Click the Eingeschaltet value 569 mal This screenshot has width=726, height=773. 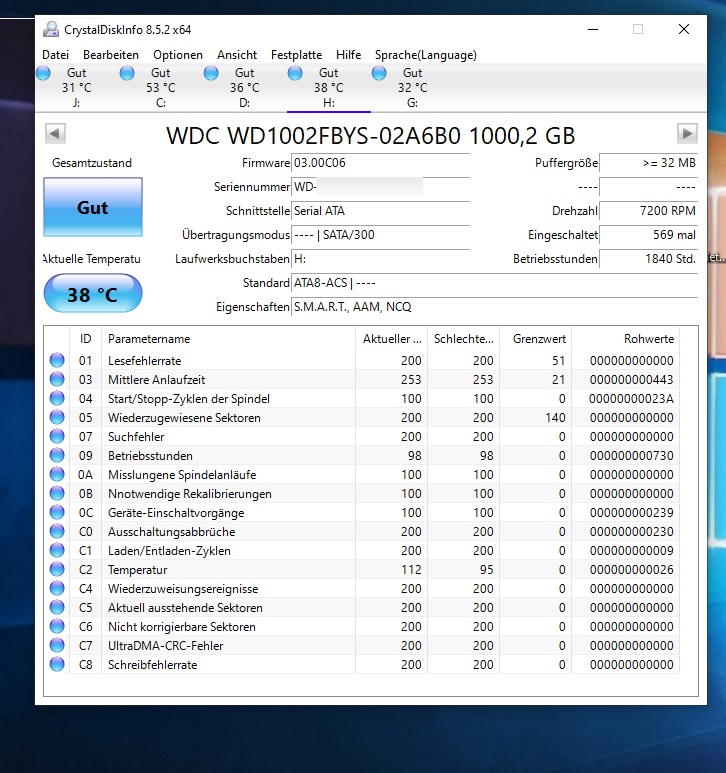[x=649, y=235]
